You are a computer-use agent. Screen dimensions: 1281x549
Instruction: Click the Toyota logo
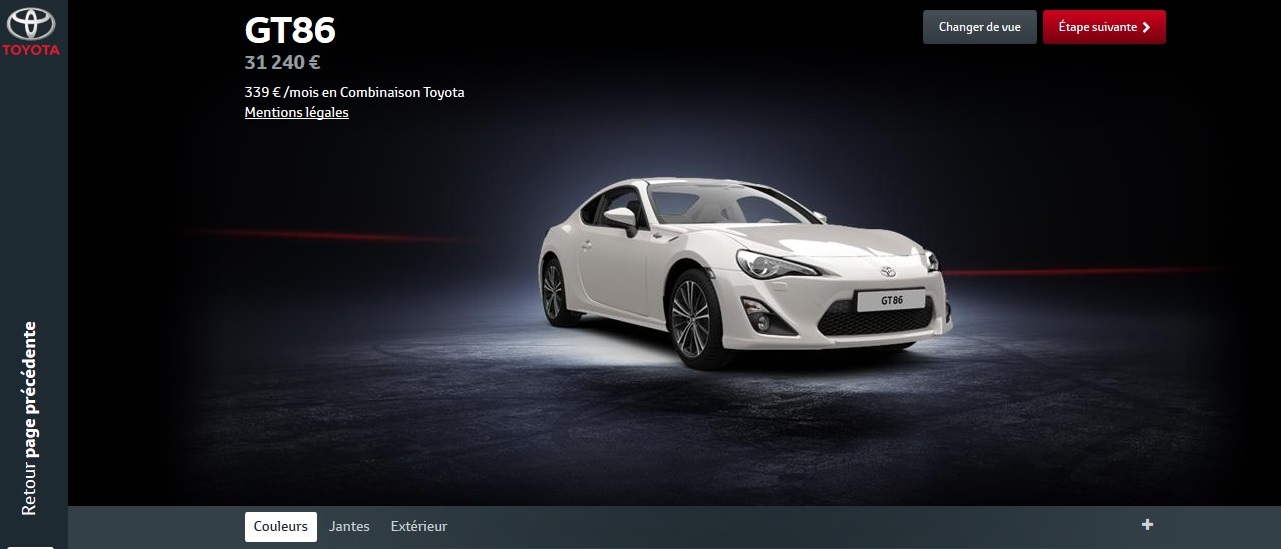coord(33,32)
